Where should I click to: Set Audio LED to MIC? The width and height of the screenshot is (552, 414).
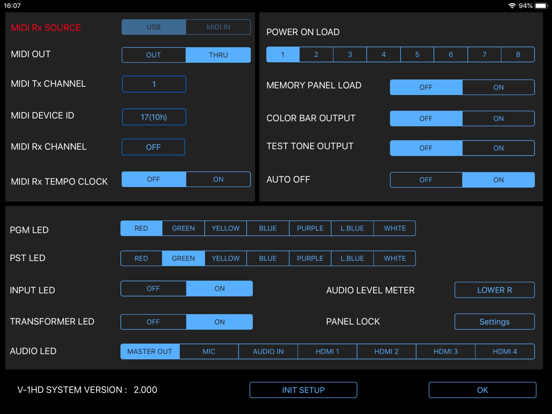209,351
